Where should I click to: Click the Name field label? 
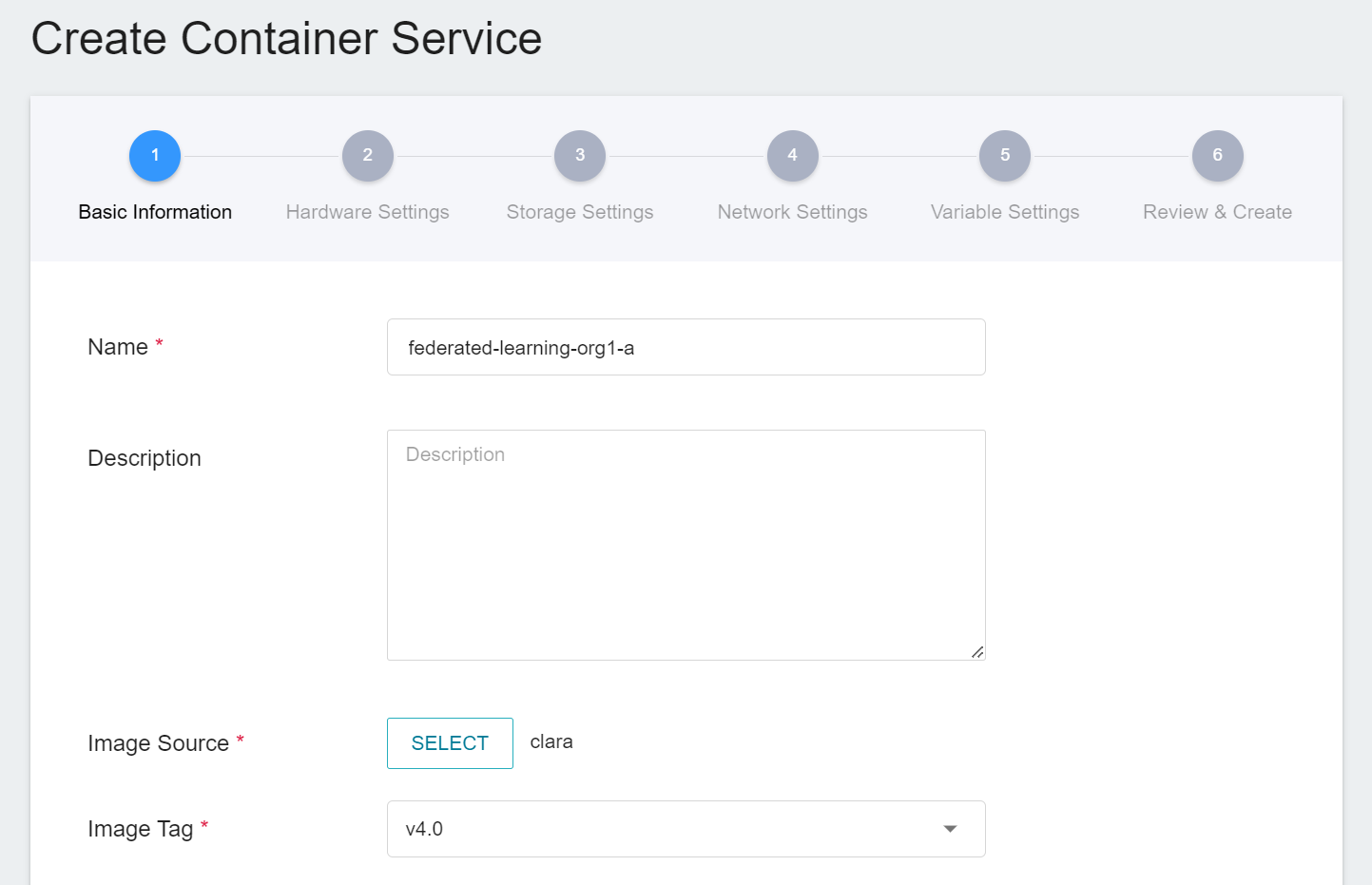tap(118, 347)
